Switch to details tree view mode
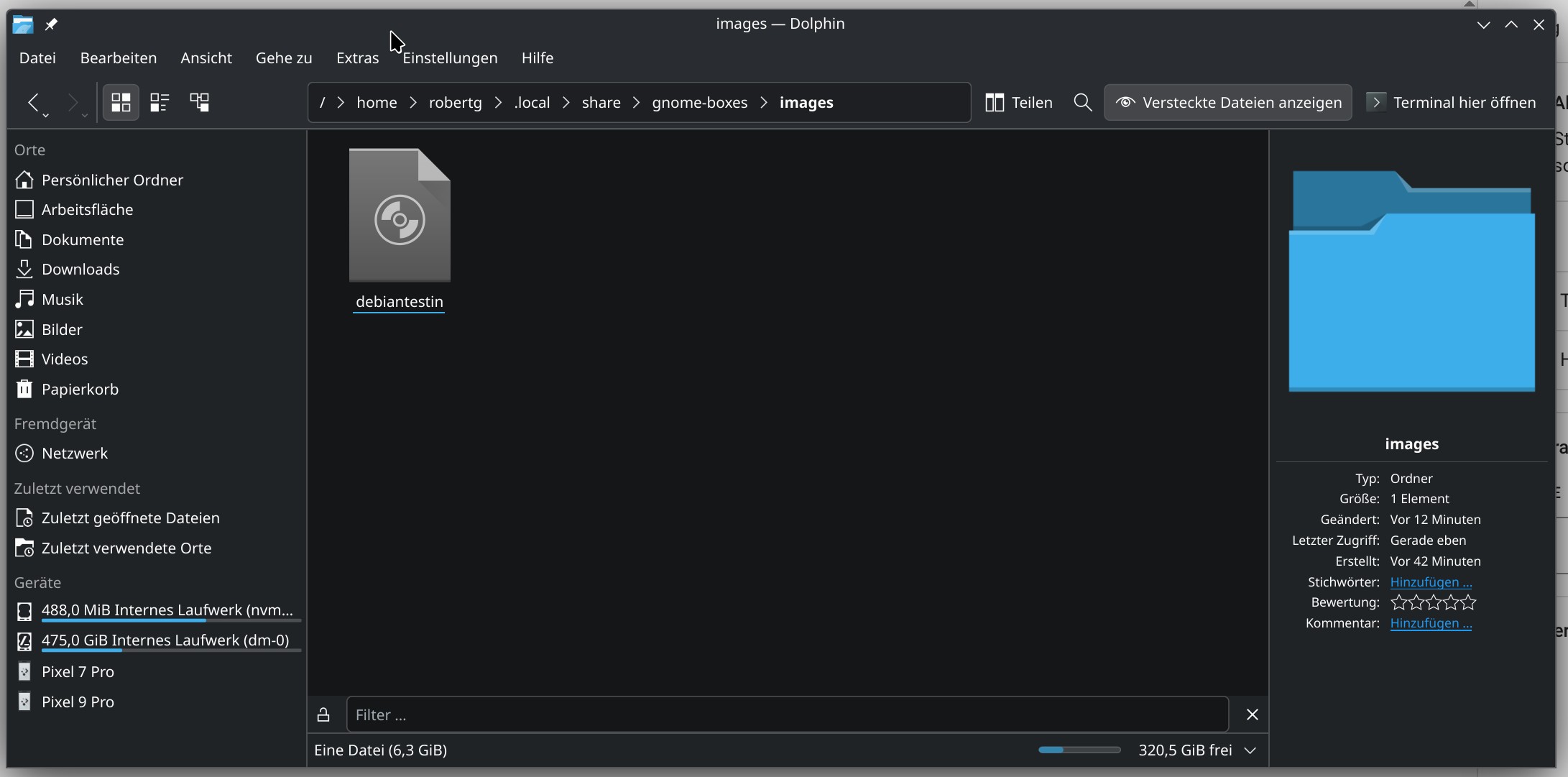This screenshot has width=1568, height=777. click(199, 102)
